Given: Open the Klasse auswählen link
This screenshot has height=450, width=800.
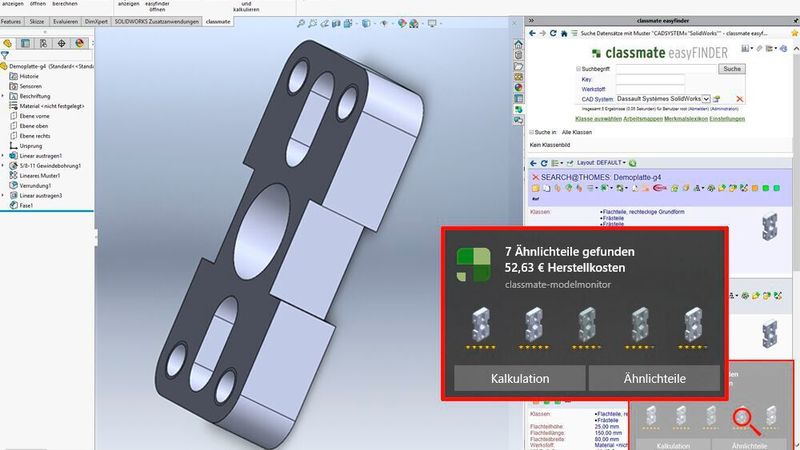Looking at the screenshot, I should pyautogui.click(x=598, y=119).
